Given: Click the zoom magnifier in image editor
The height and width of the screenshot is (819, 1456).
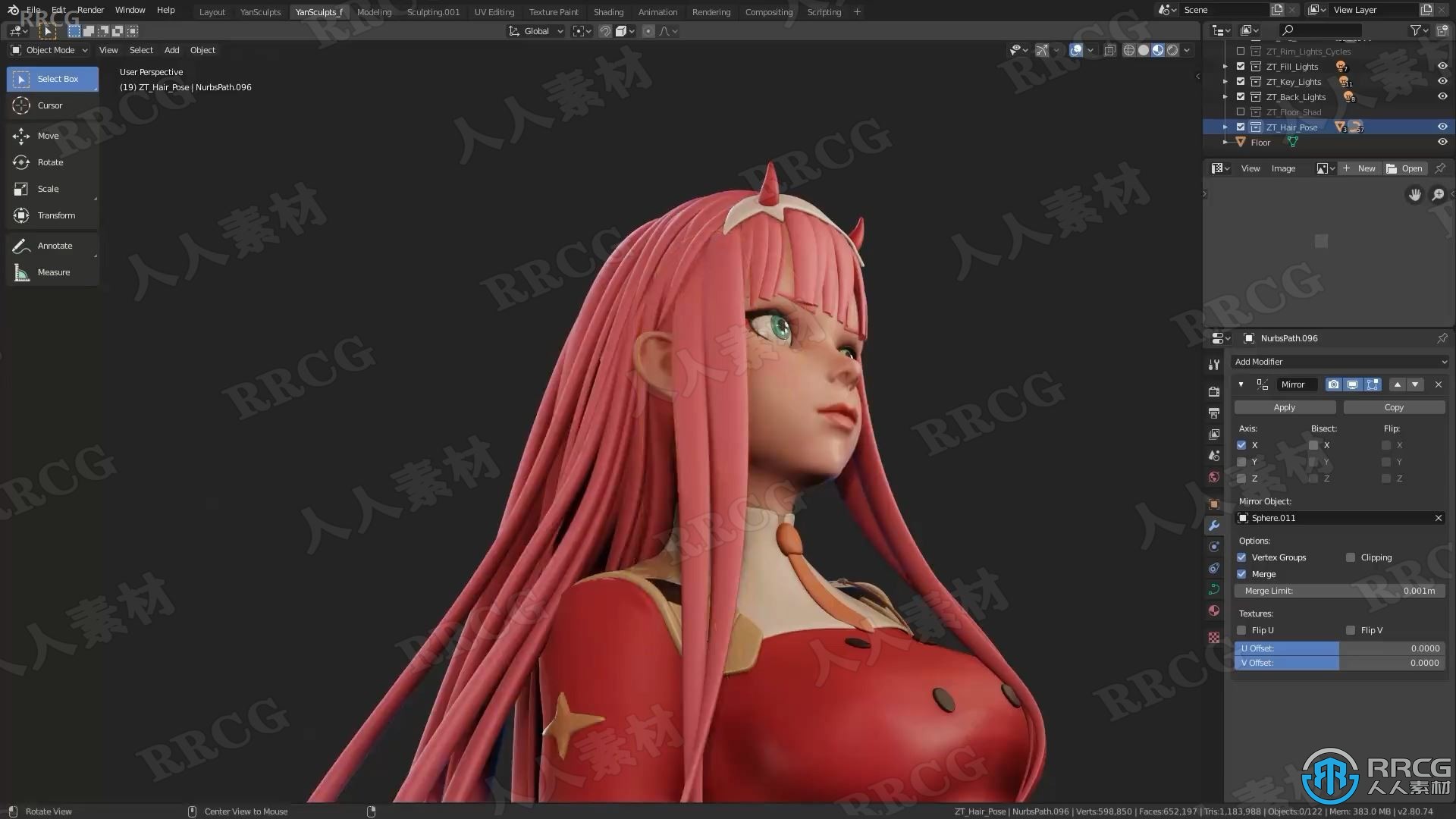Looking at the screenshot, I should tap(1438, 195).
